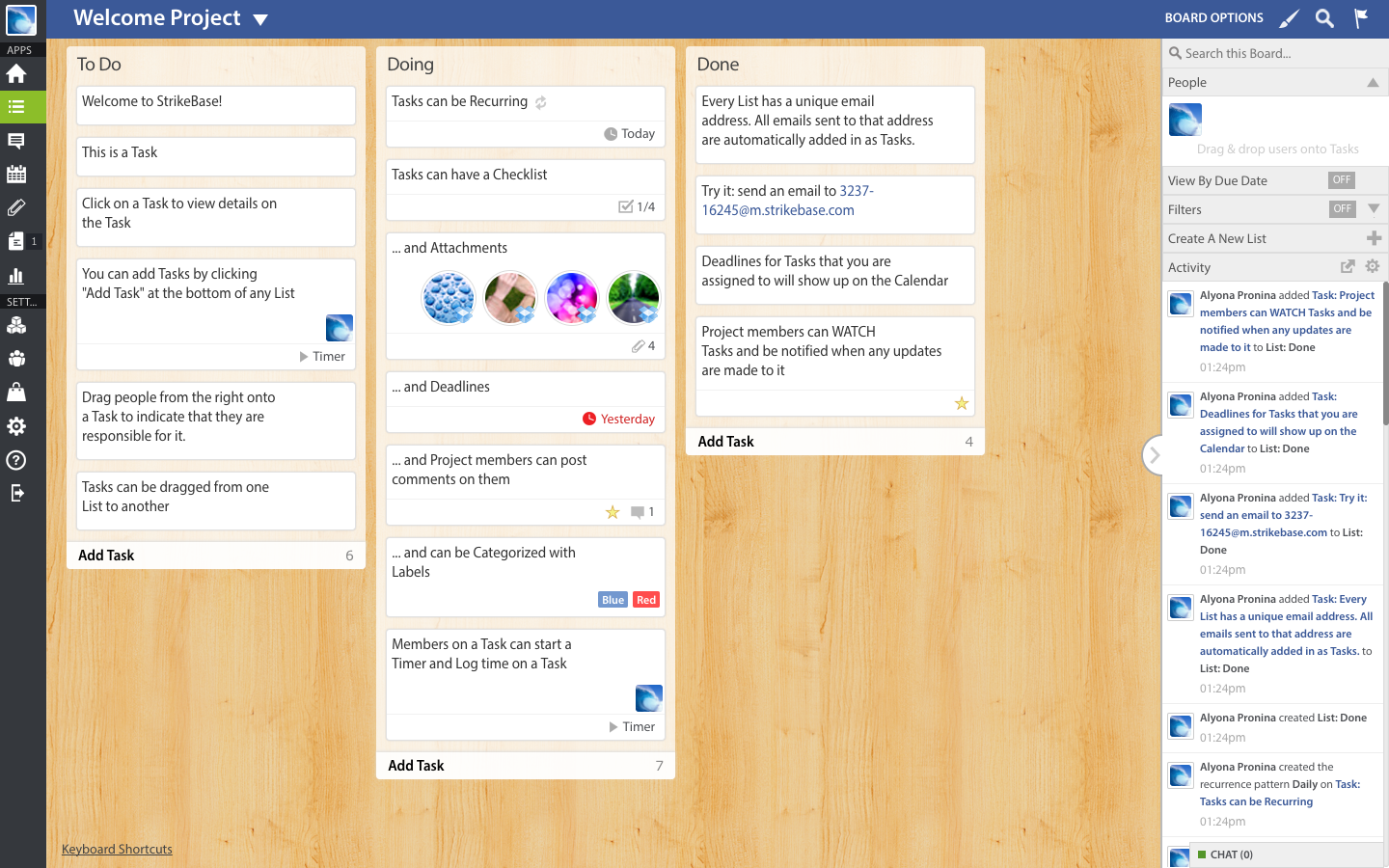Viewport: 1389px width, 868px height.
Task: Click the user avatar in the People section
Action: tap(1185, 120)
